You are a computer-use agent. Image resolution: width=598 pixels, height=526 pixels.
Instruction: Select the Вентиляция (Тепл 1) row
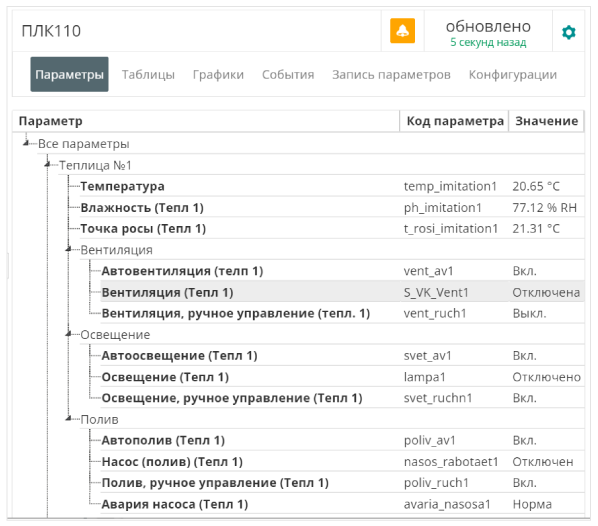tap(342, 292)
